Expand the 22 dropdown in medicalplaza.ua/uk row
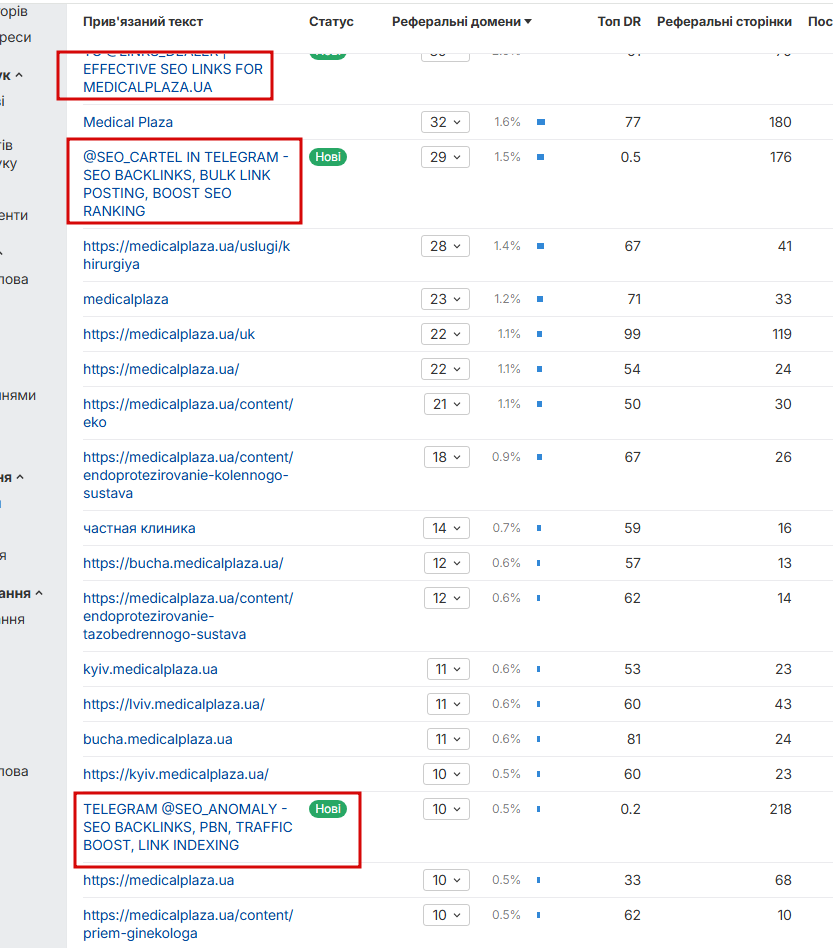This screenshot has width=833, height=948. coord(446,334)
